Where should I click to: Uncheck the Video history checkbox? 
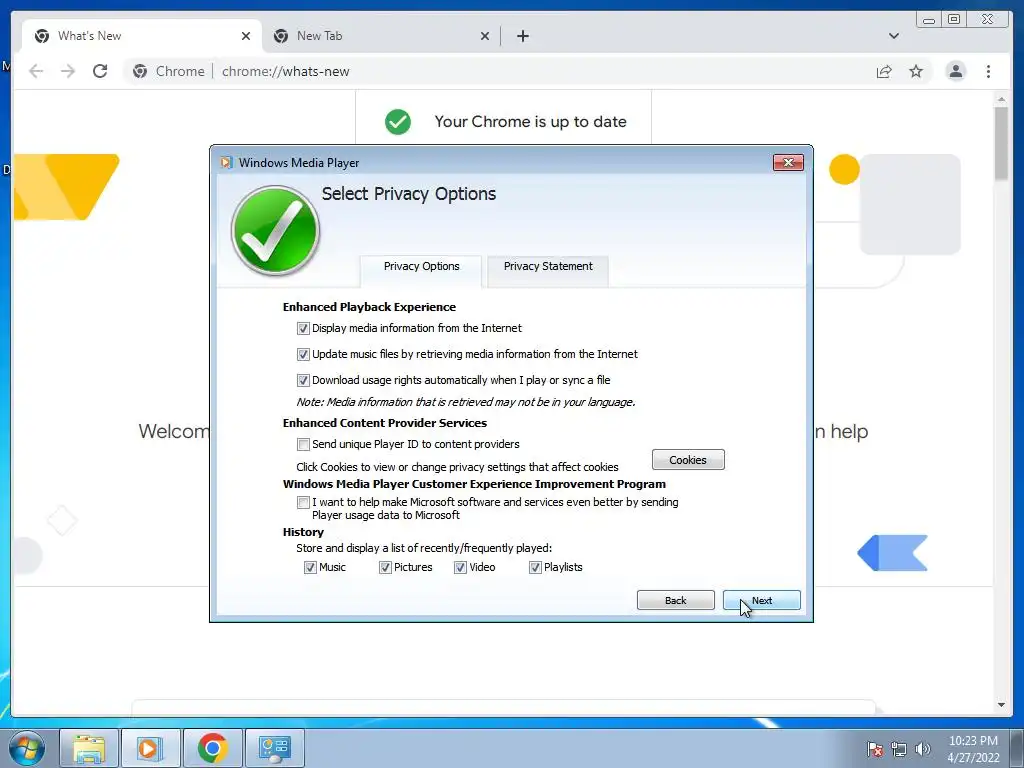[460, 568]
